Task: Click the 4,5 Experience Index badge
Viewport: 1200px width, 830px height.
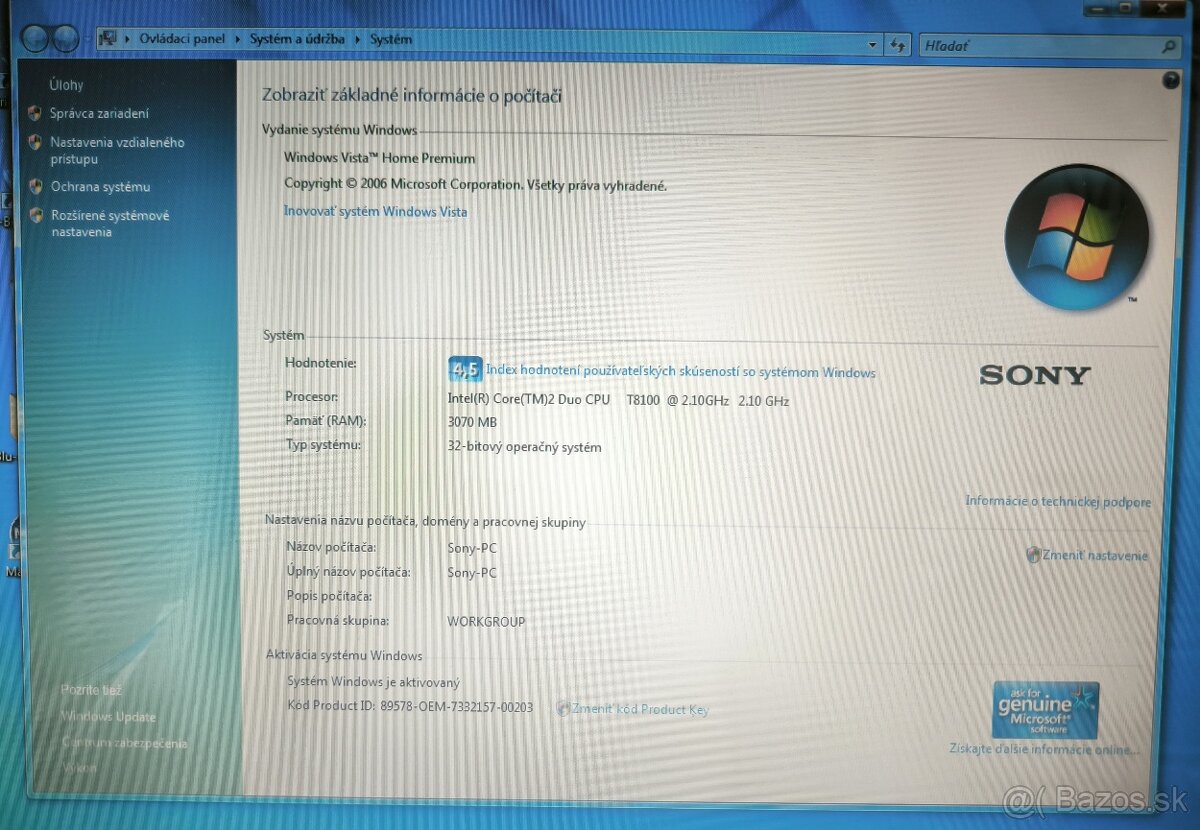Action: [x=465, y=369]
